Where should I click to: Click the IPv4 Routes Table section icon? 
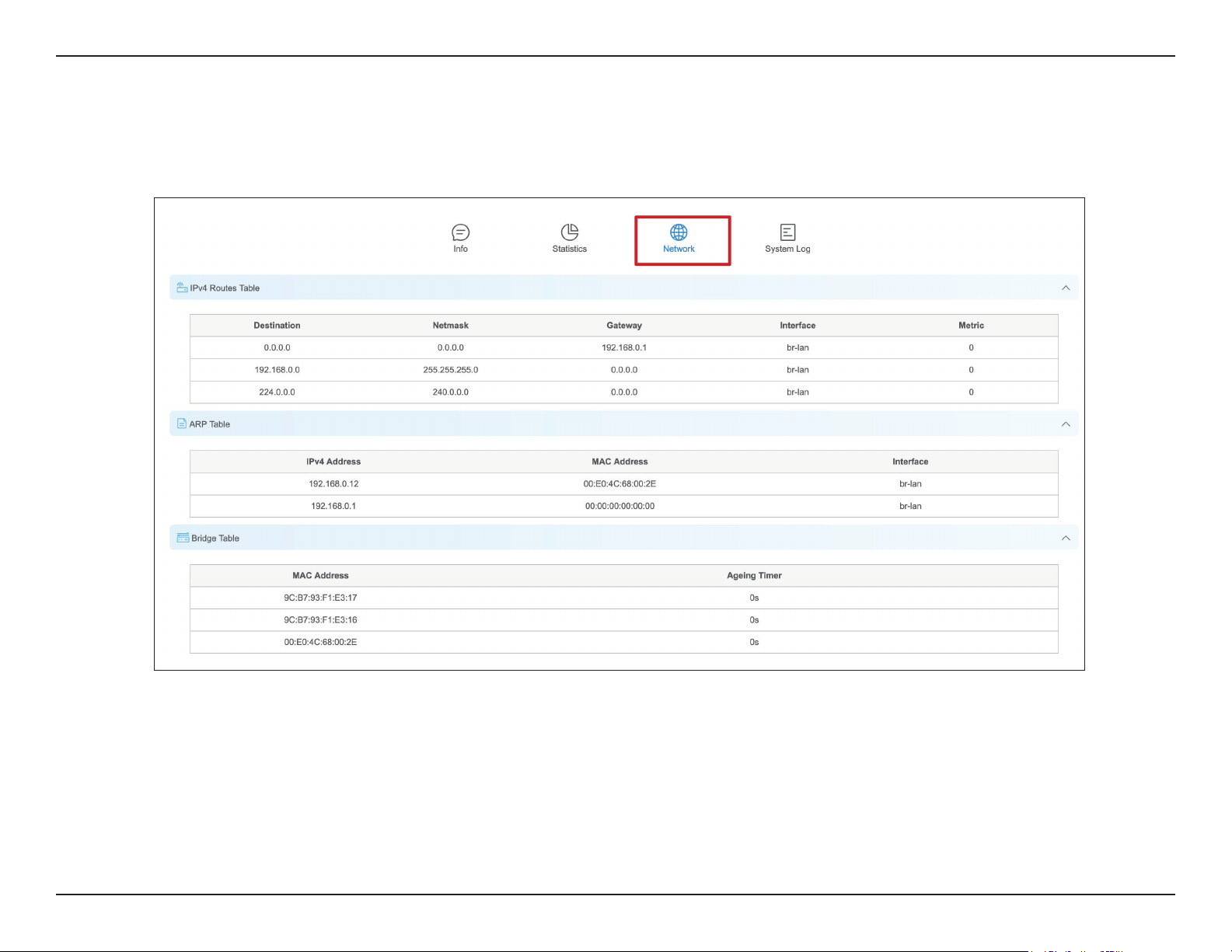pos(182,288)
